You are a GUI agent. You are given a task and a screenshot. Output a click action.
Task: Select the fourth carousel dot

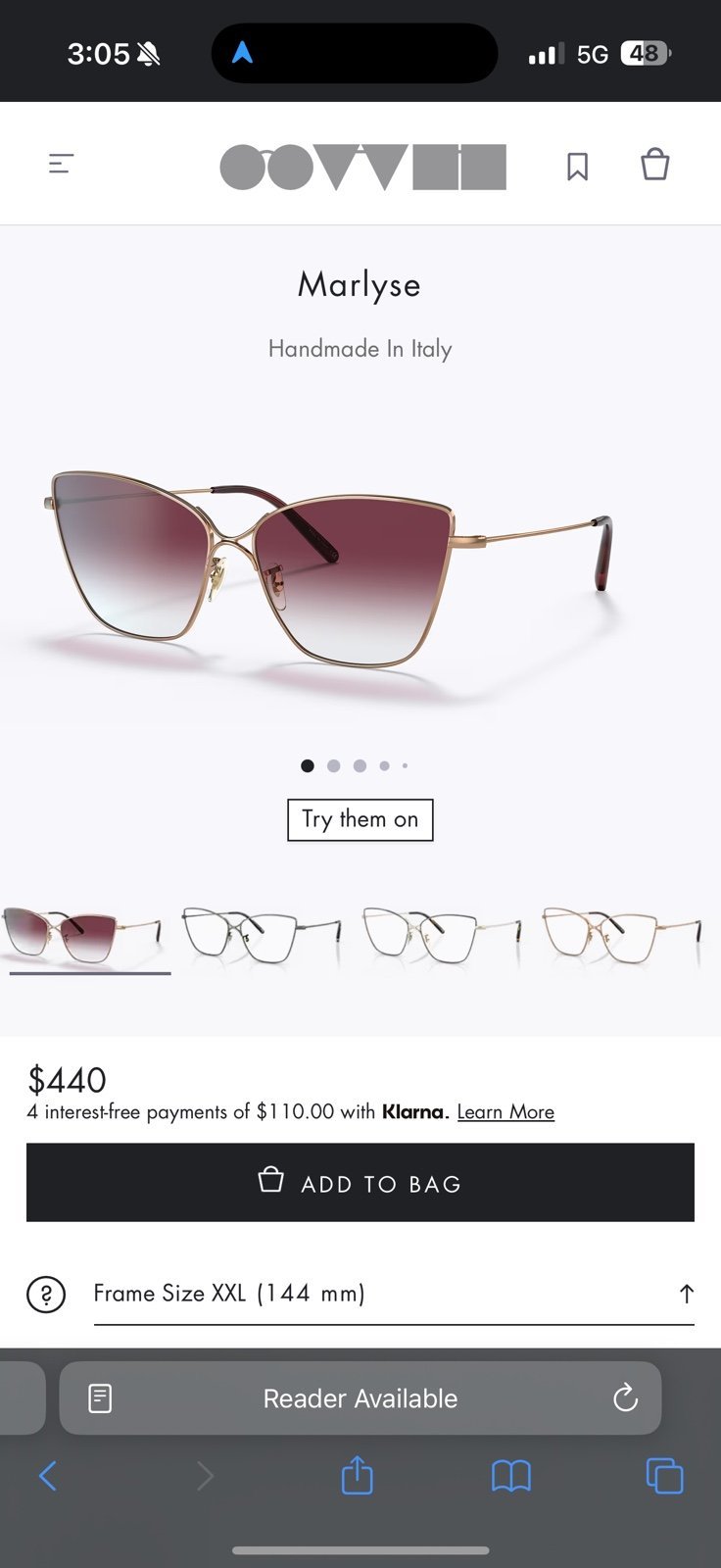coord(384,765)
